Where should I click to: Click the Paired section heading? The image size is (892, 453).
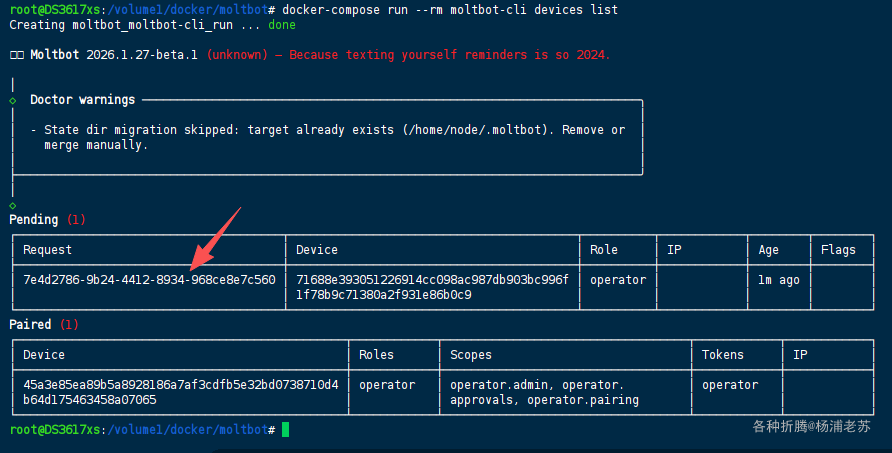coord(31,324)
